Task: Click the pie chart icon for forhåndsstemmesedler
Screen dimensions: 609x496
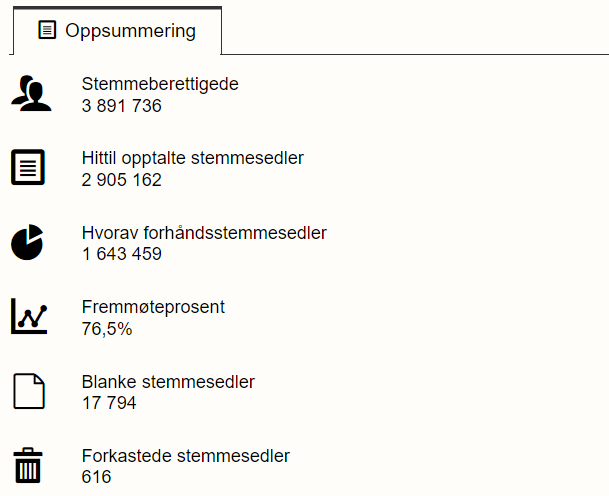Action: point(28,242)
